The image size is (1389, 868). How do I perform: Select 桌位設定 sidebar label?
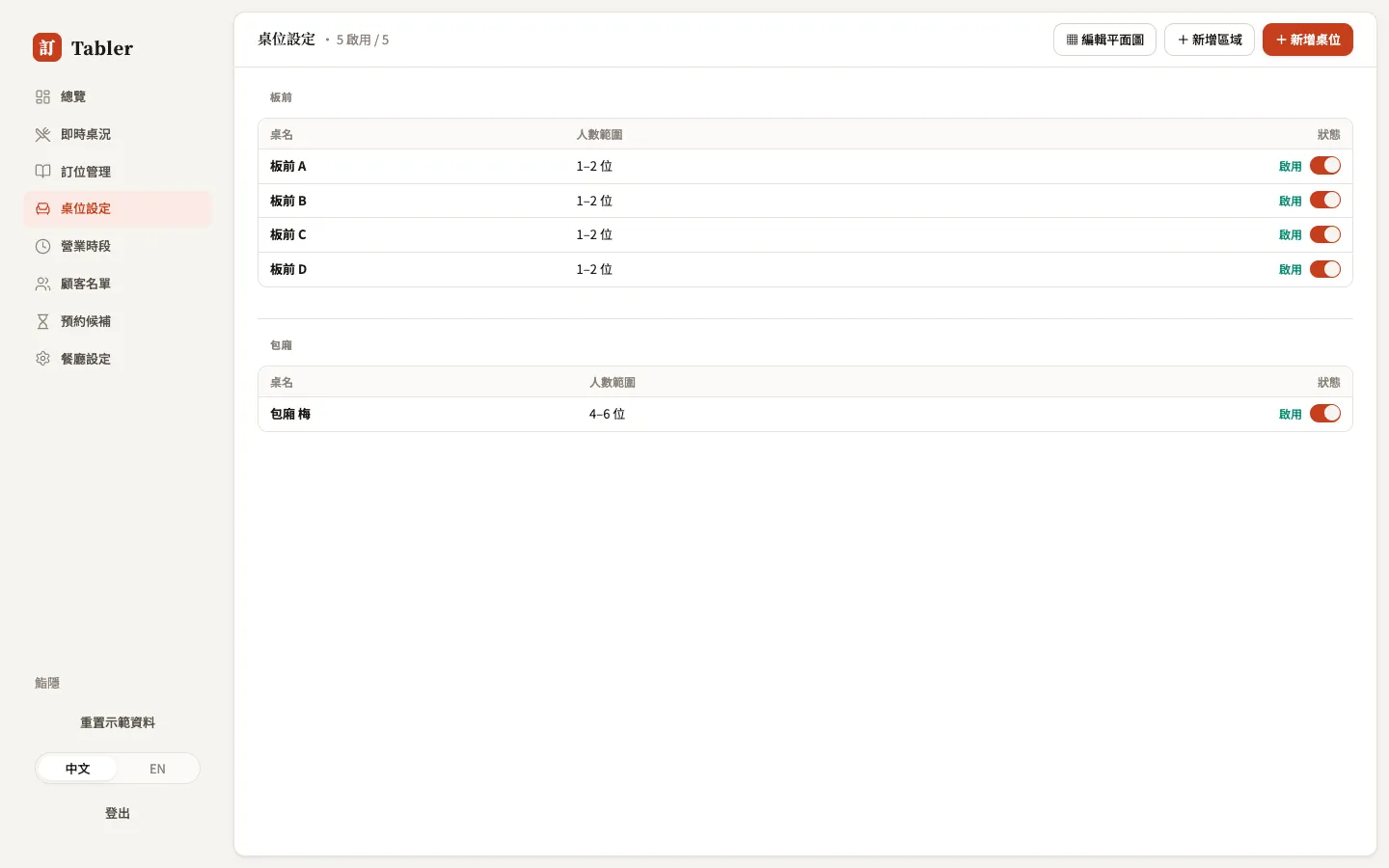[86, 208]
